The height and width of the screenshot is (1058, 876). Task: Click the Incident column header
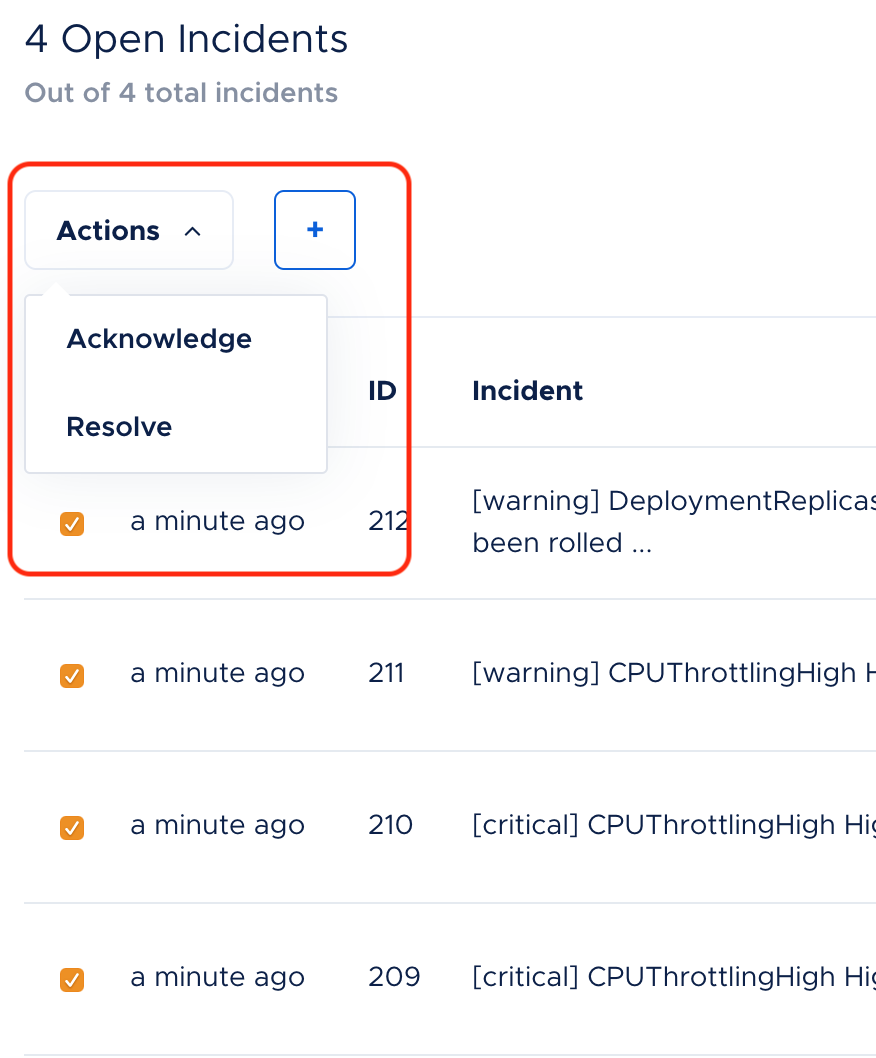[527, 391]
